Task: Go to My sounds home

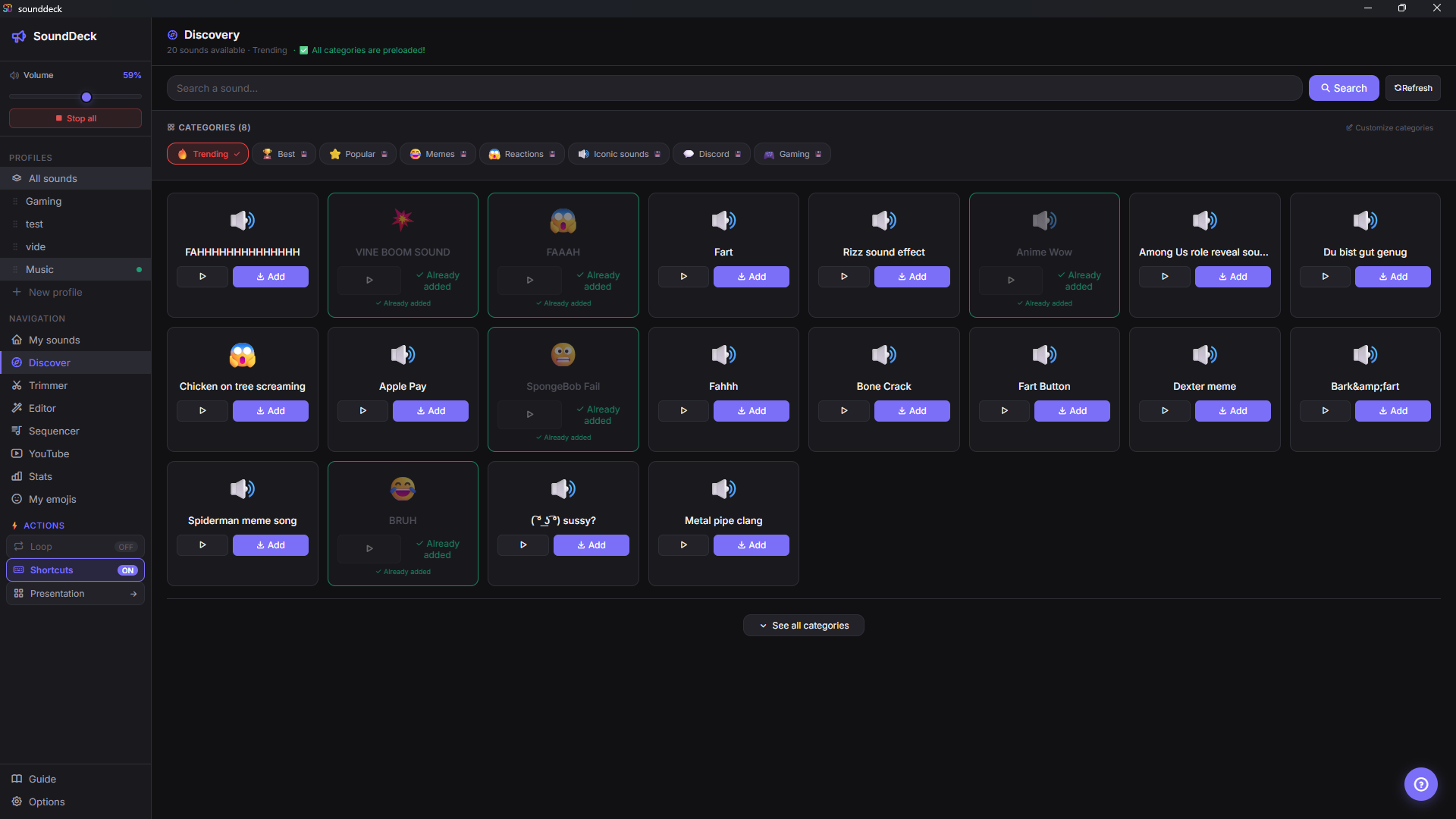Action: [75, 340]
